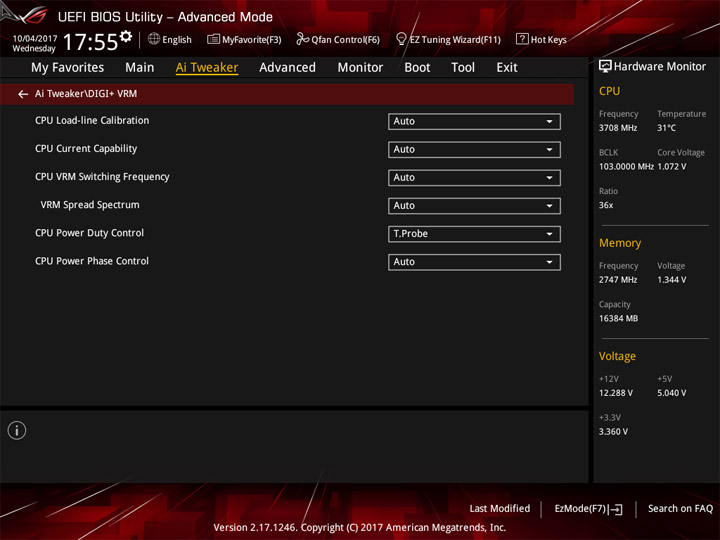
Task: Click +12V reading 12.288 V
Action: tap(616, 393)
